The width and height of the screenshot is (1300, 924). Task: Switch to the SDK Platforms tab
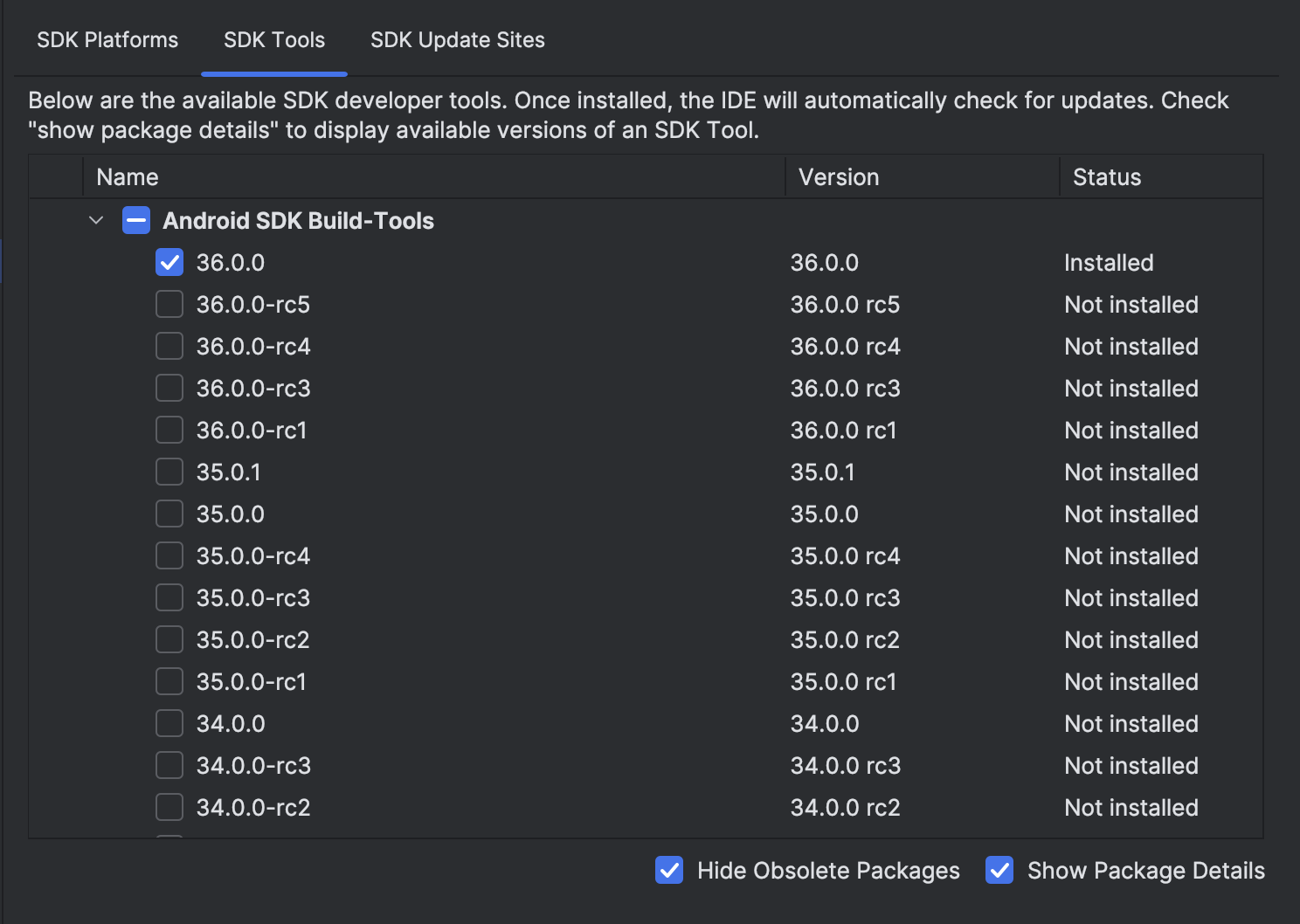[x=107, y=40]
